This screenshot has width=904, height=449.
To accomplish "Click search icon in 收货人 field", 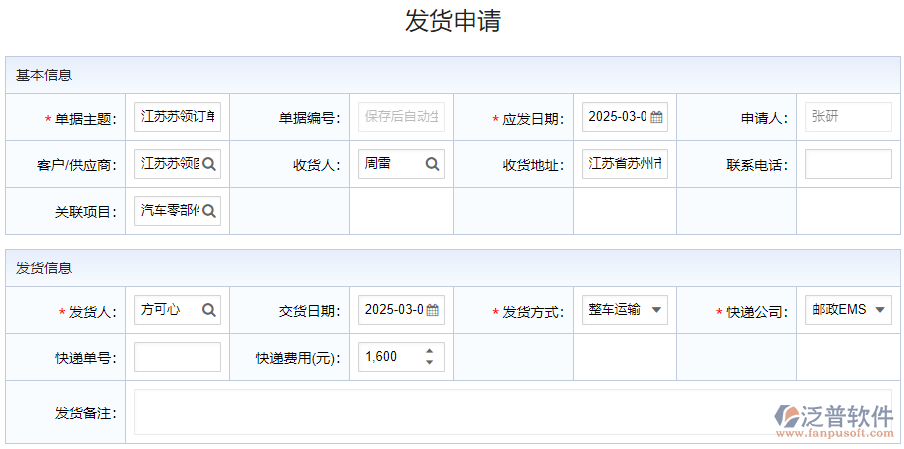I will (x=432, y=164).
